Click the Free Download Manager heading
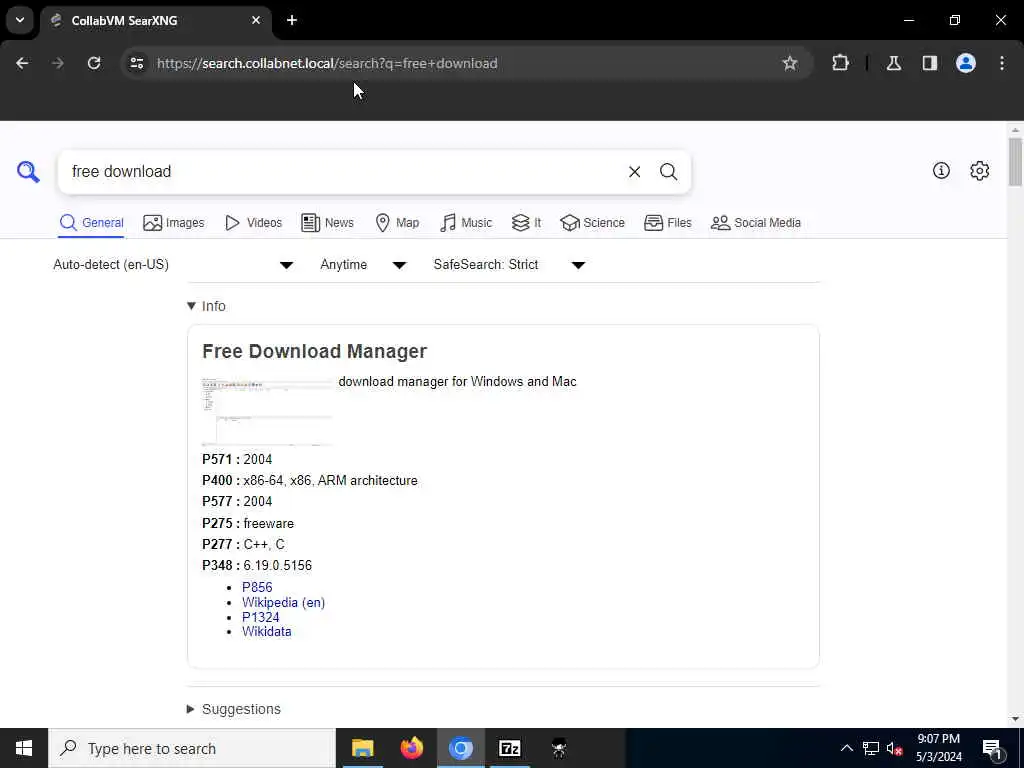 coord(314,351)
